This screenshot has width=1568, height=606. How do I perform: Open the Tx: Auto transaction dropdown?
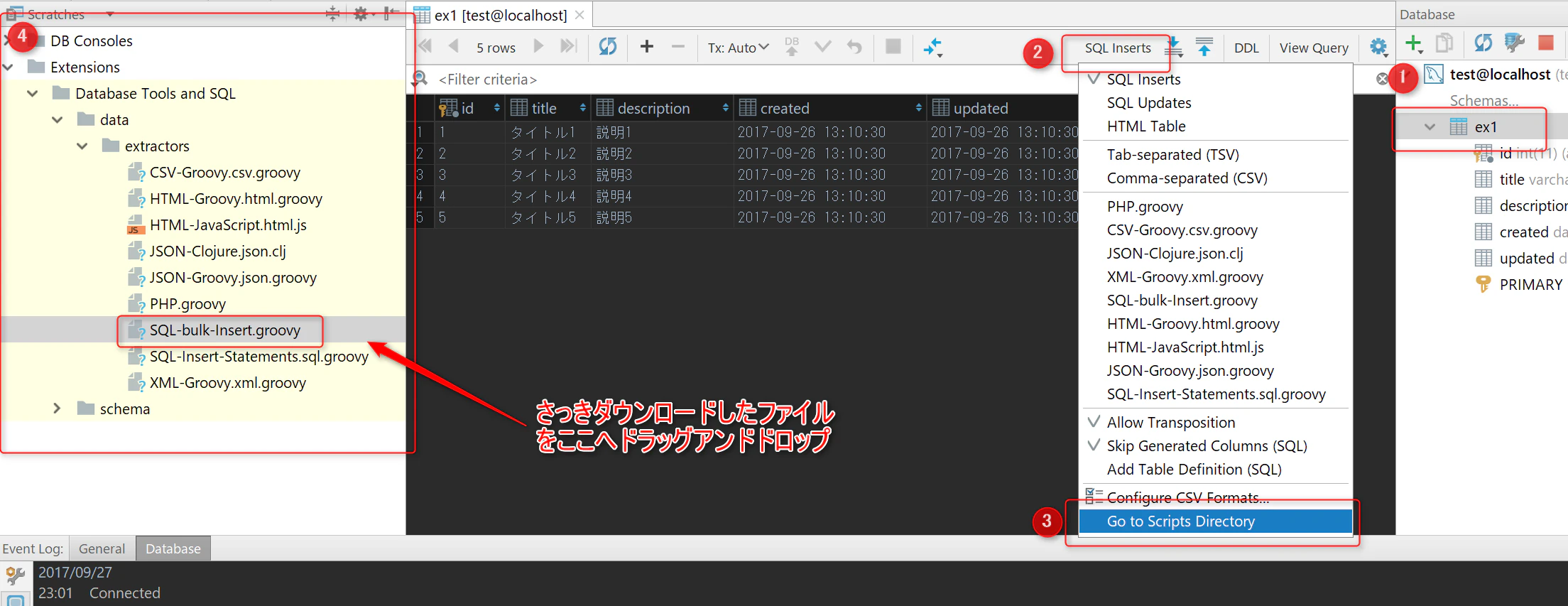[738, 48]
